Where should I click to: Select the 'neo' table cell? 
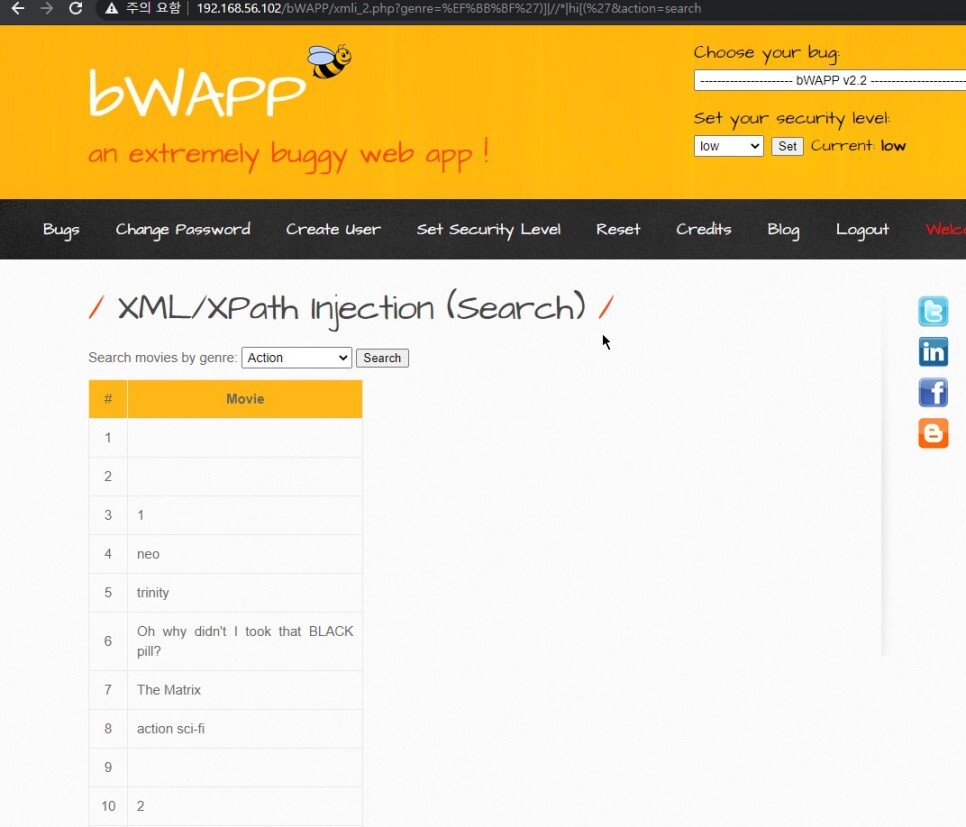pyautogui.click(x=245, y=554)
